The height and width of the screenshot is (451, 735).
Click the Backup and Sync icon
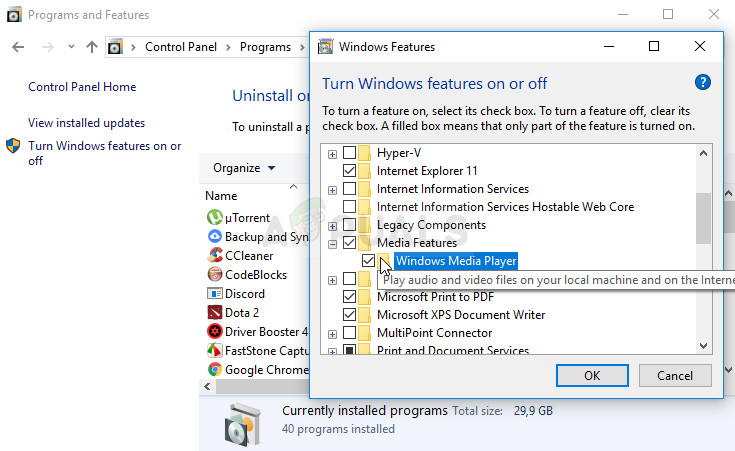214,236
